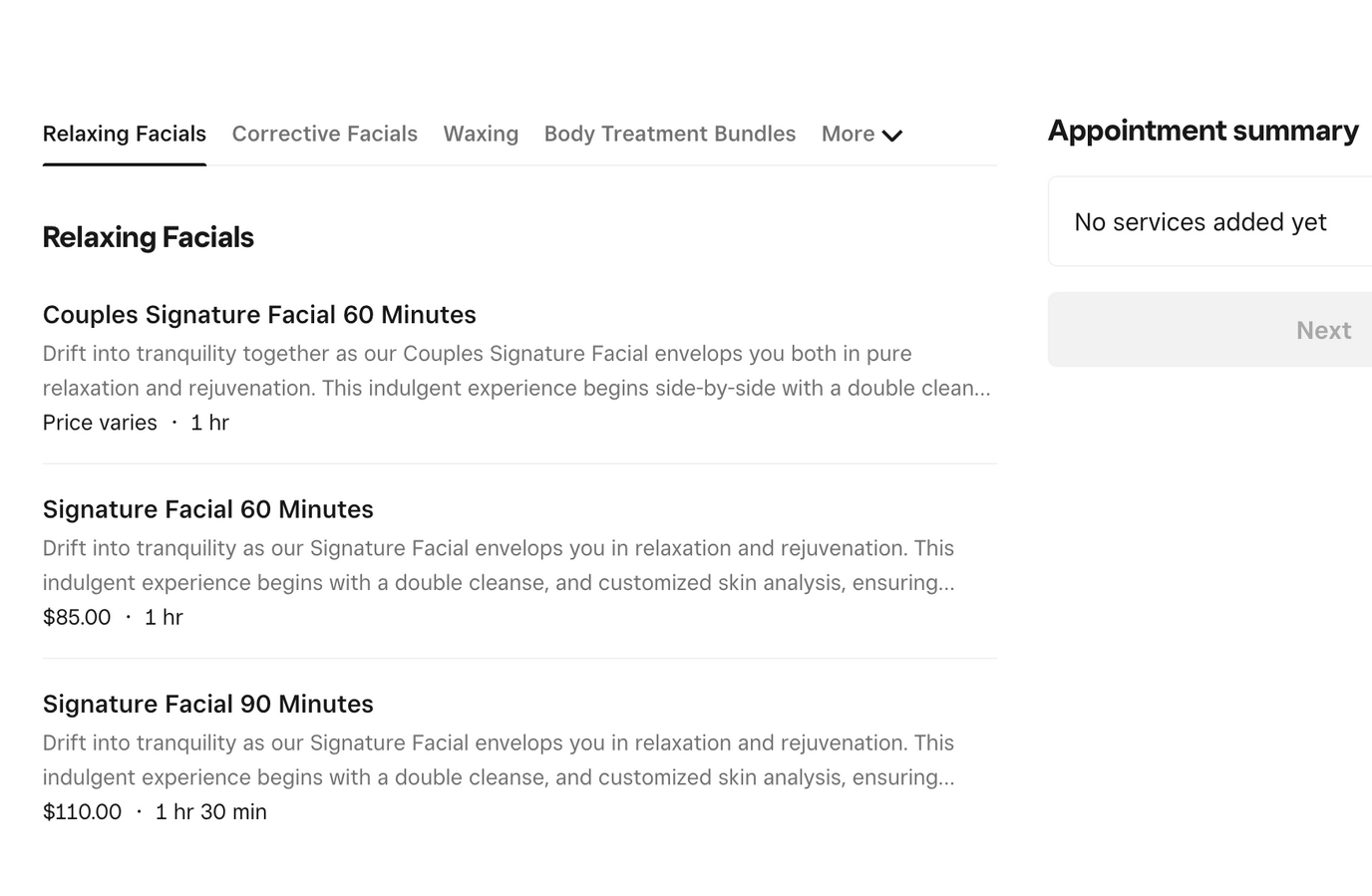Click the Couples Signature Facial description text
The height and width of the screenshot is (896, 1372).
(515, 371)
